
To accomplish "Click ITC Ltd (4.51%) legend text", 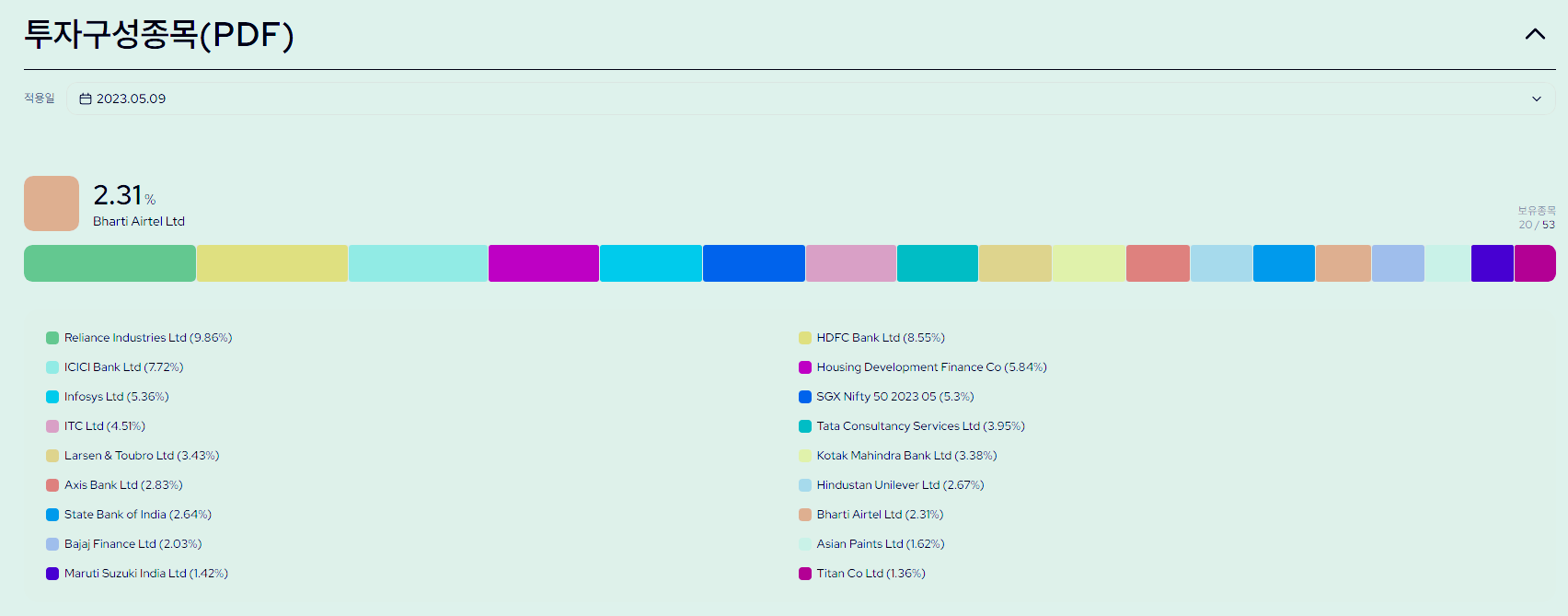I will click(x=105, y=426).
